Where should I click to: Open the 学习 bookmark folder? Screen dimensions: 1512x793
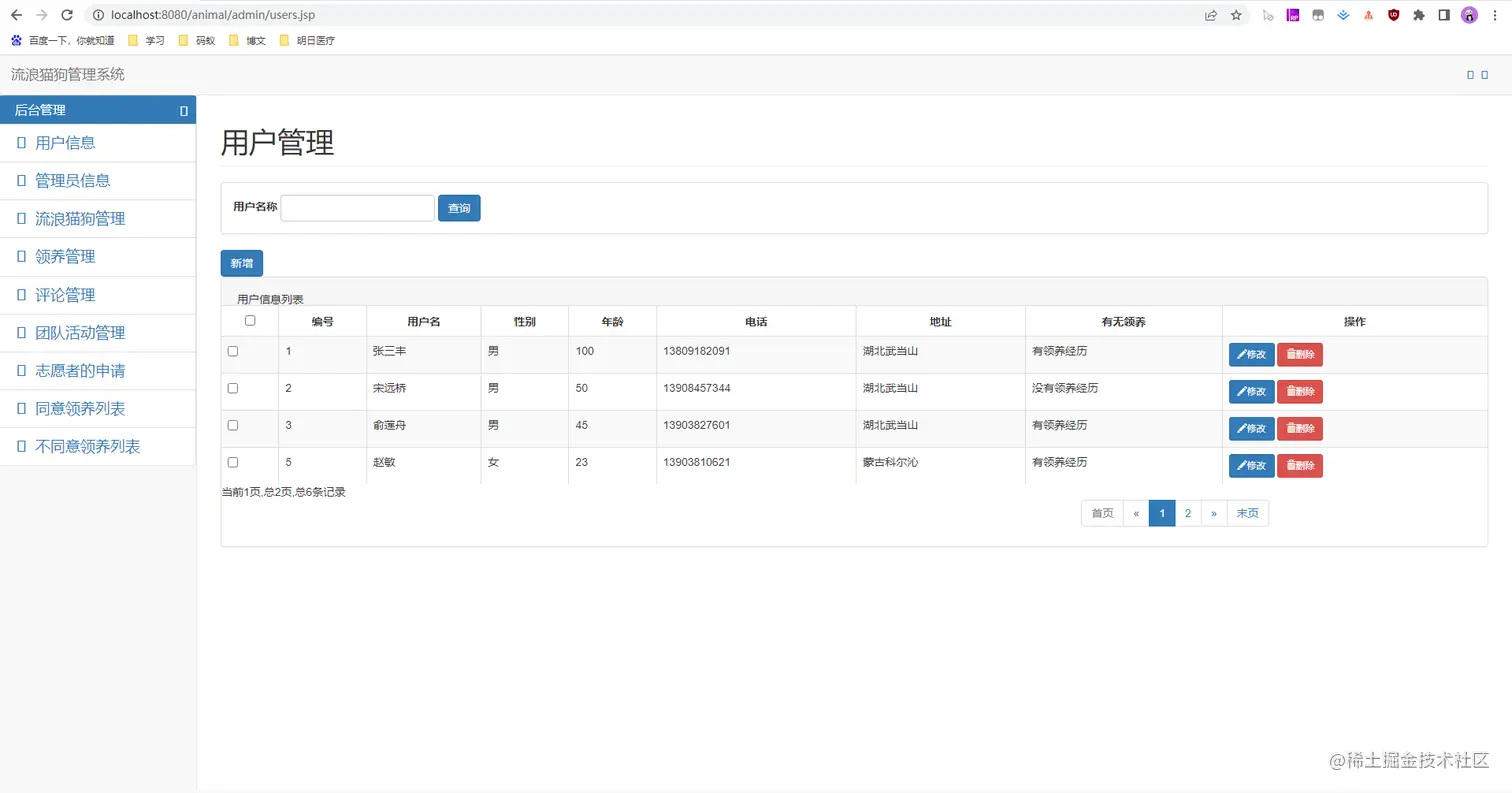point(146,41)
